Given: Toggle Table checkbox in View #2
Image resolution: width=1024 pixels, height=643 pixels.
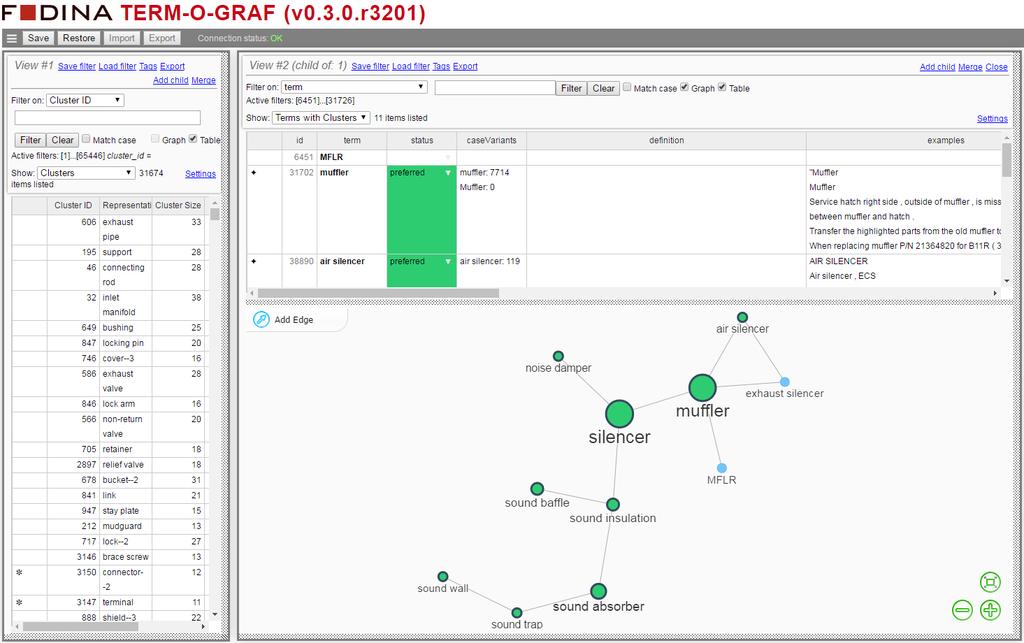Looking at the screenshot, I should (722, 87).
